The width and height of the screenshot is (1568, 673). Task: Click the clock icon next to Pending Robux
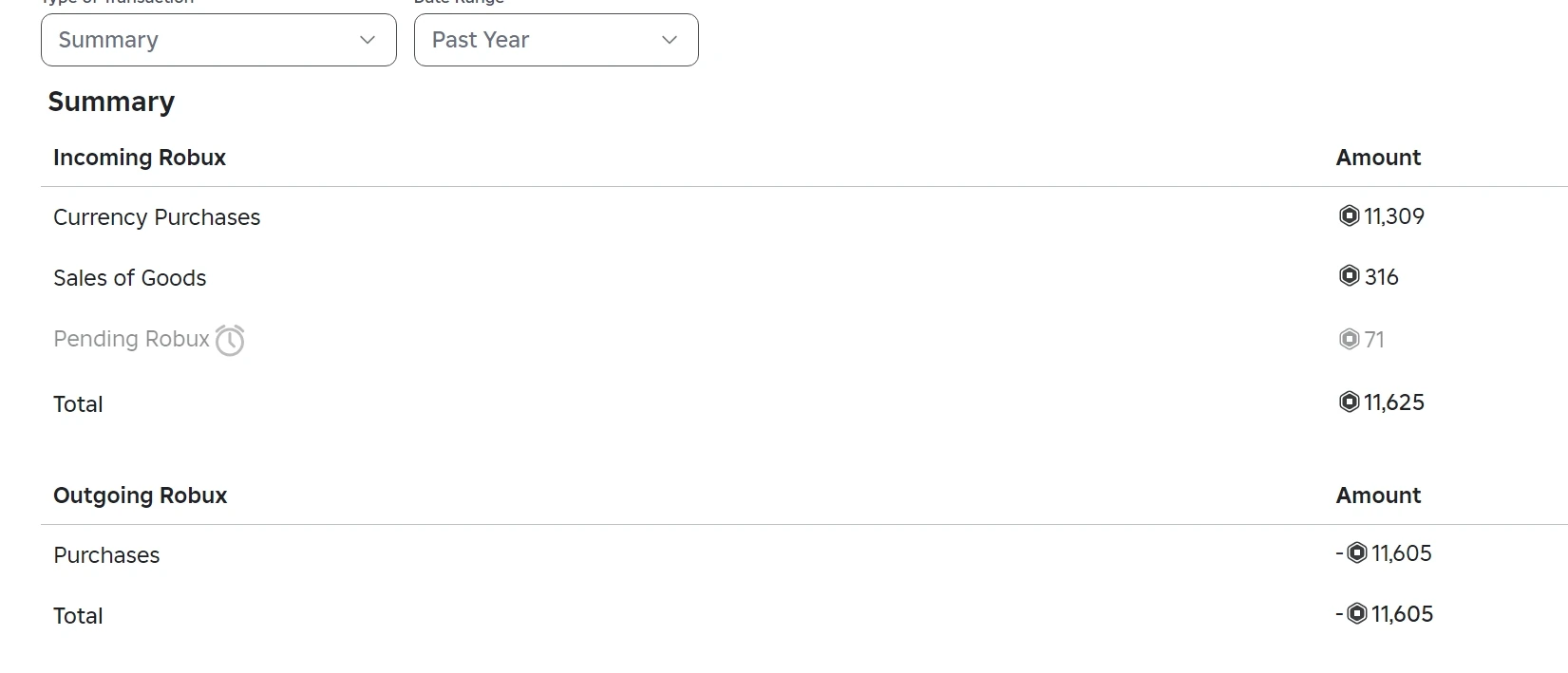point(230,340)
